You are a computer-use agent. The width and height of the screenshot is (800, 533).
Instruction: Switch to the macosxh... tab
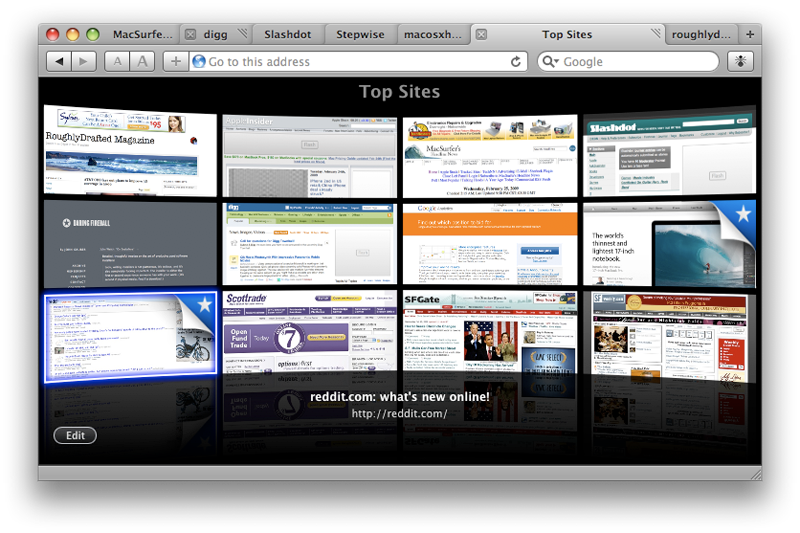click(x=433, y=34)
